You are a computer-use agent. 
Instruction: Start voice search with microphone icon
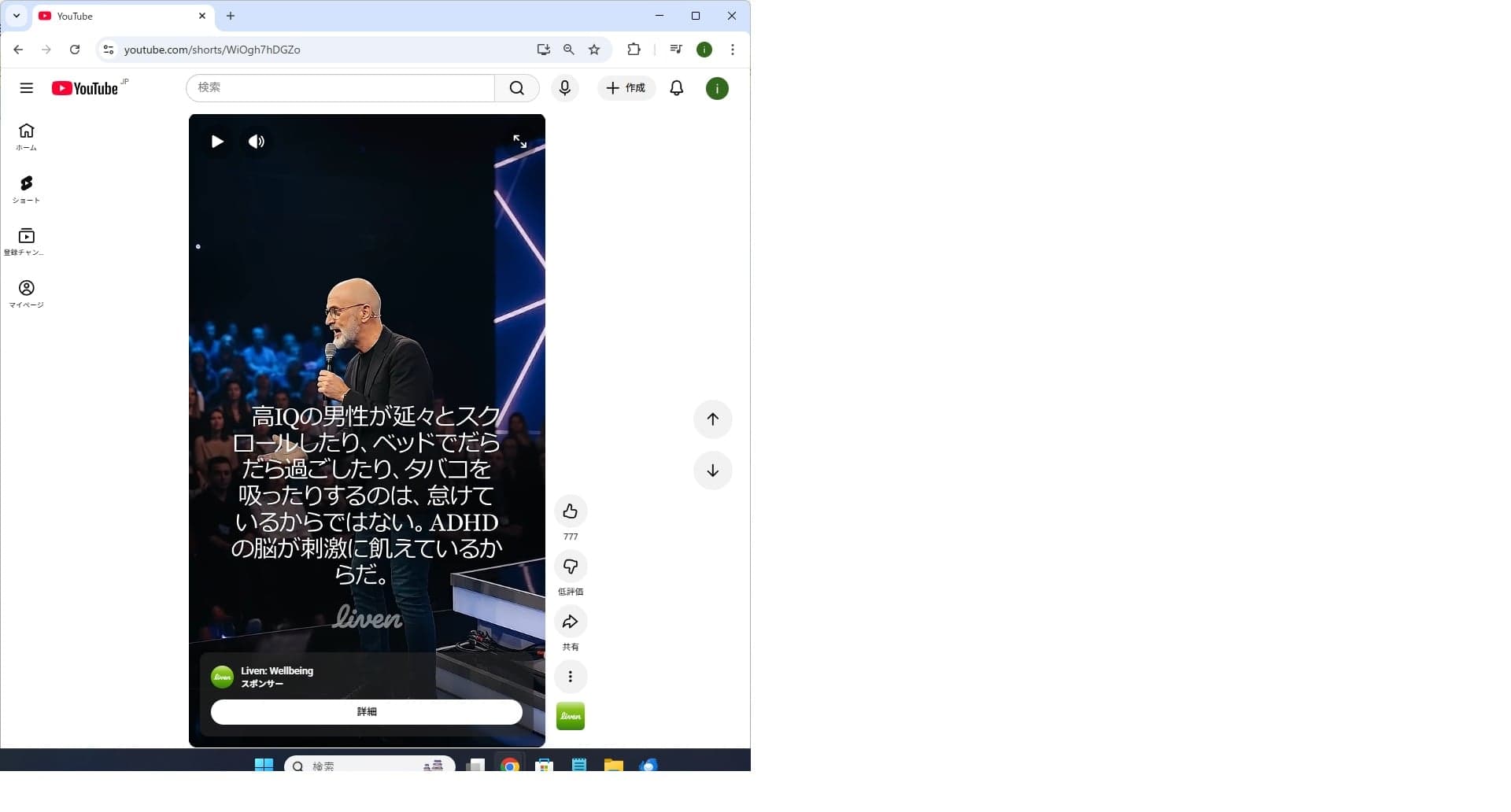565,88
